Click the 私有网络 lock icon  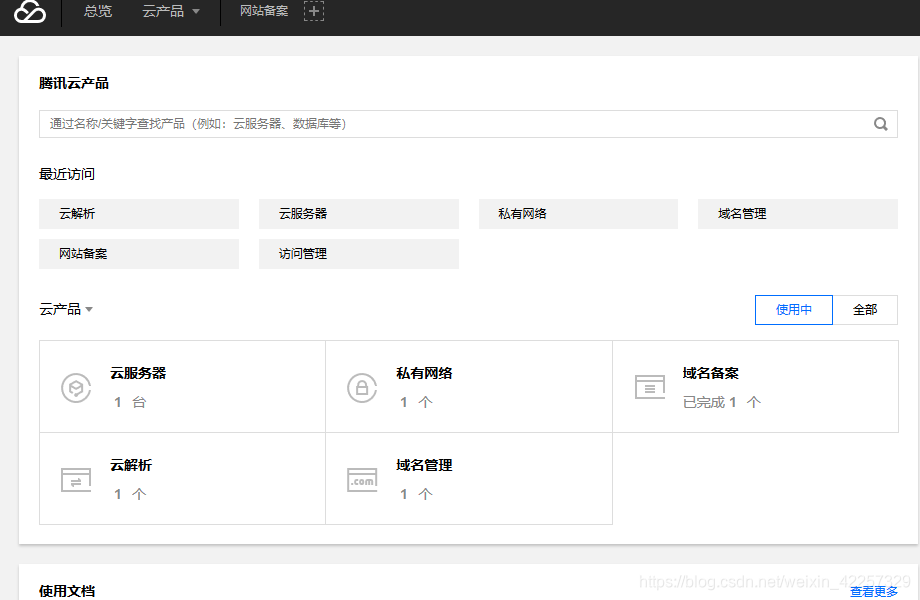point(362,388)
